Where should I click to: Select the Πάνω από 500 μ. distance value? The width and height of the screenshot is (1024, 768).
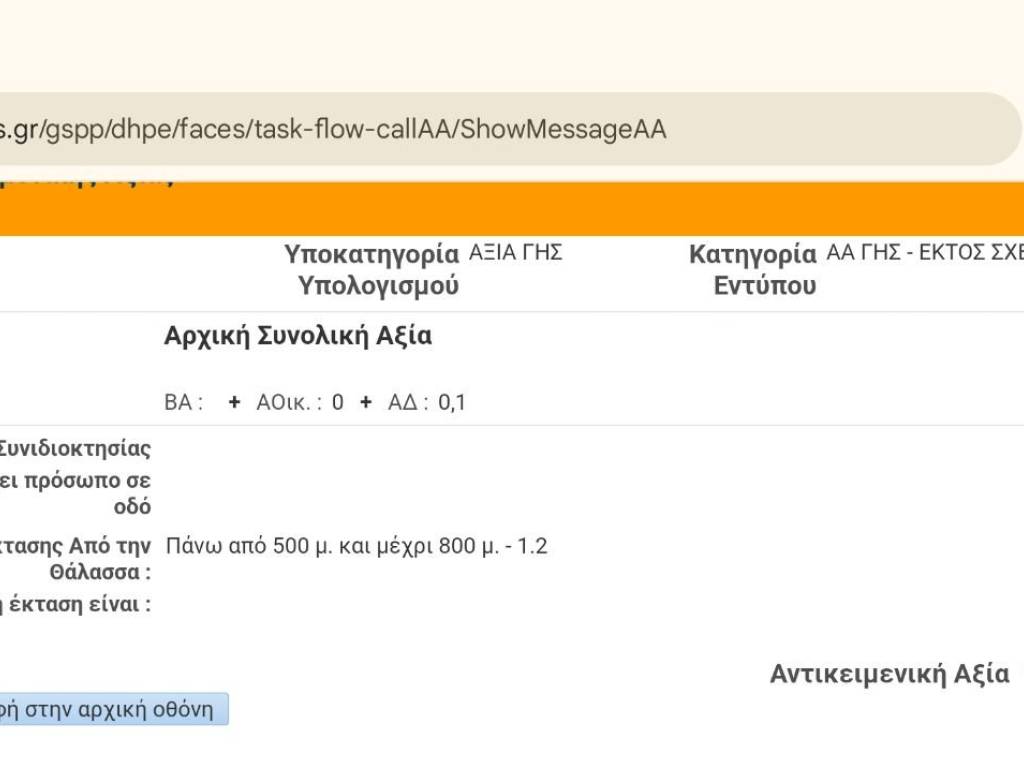[356, 547]
